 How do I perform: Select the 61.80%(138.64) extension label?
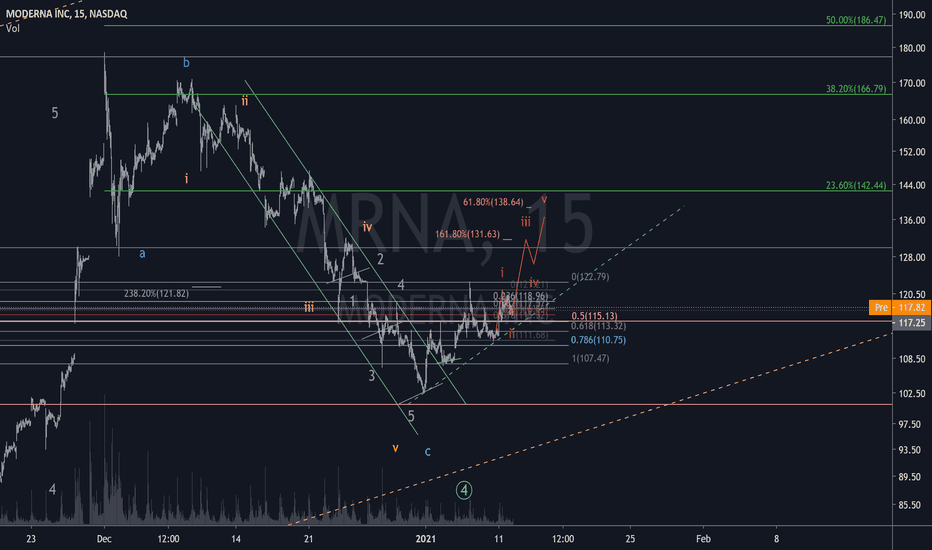point(493,202)
